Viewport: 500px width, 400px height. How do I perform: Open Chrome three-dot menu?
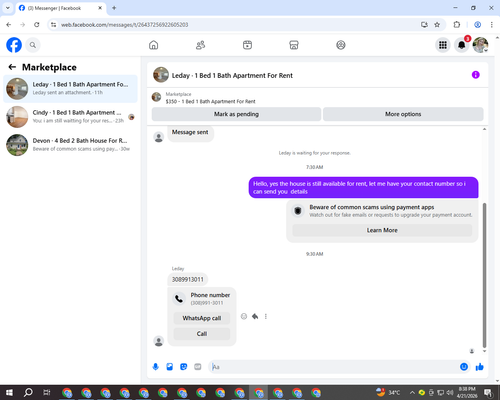(x=492, y=25)
